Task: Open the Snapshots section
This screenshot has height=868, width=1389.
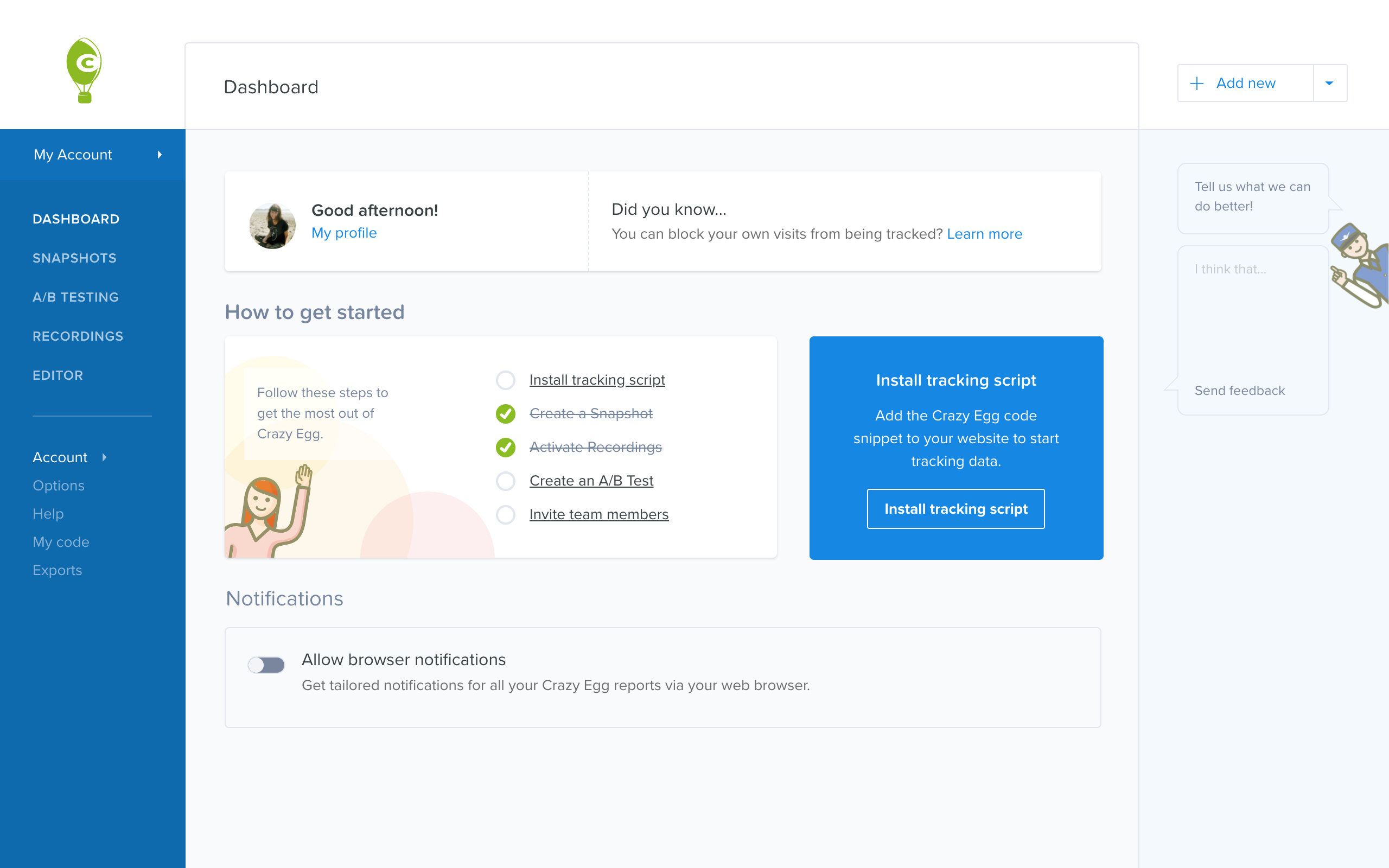Action: (x=75, y=258)
